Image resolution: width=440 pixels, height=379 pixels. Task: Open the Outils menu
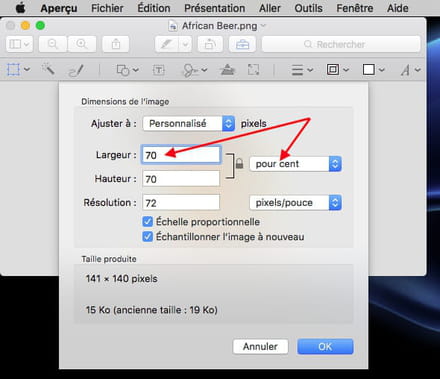pyautogui.click(x=308, y=8)
